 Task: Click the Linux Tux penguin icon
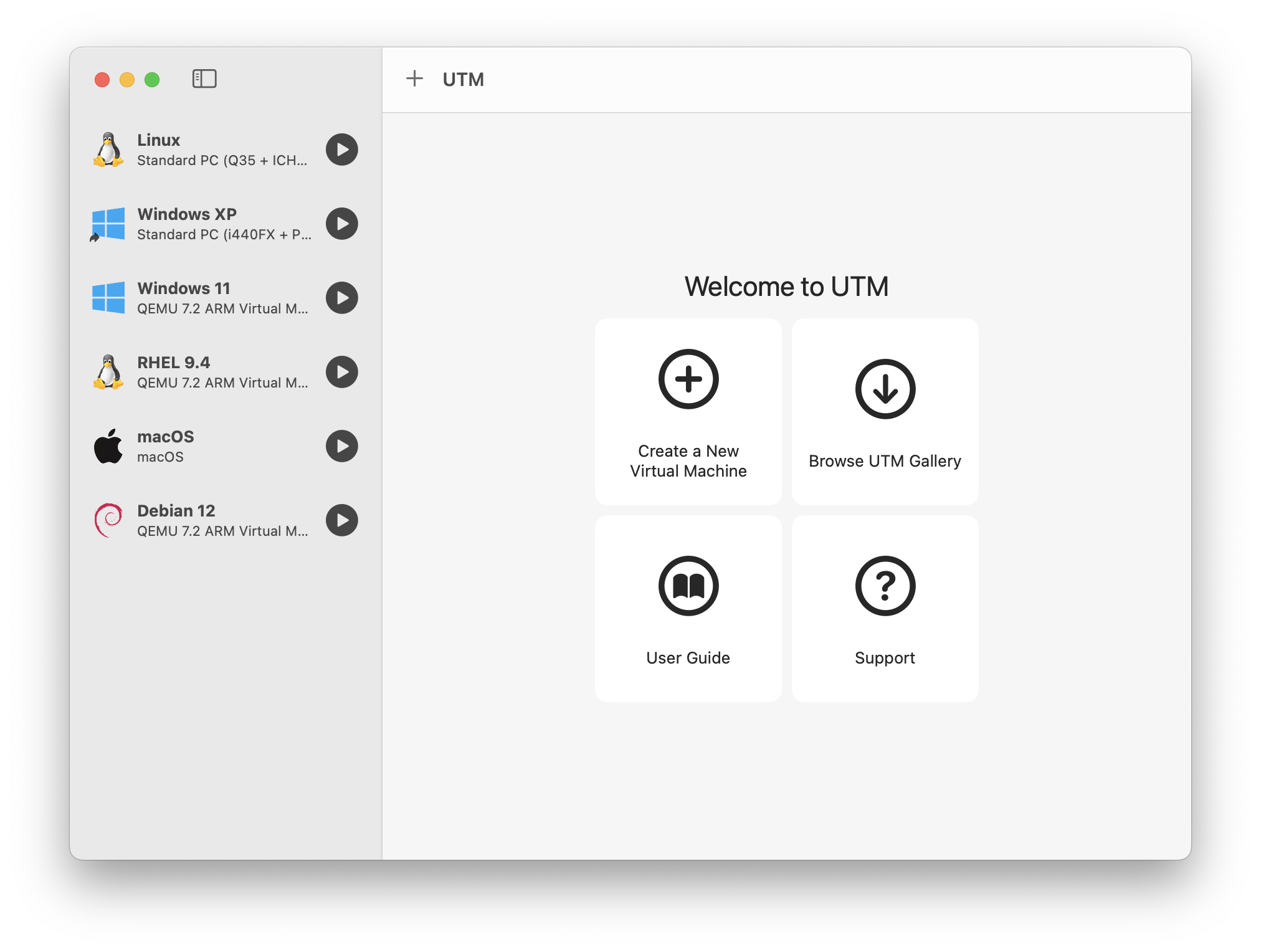pos(108,150)
